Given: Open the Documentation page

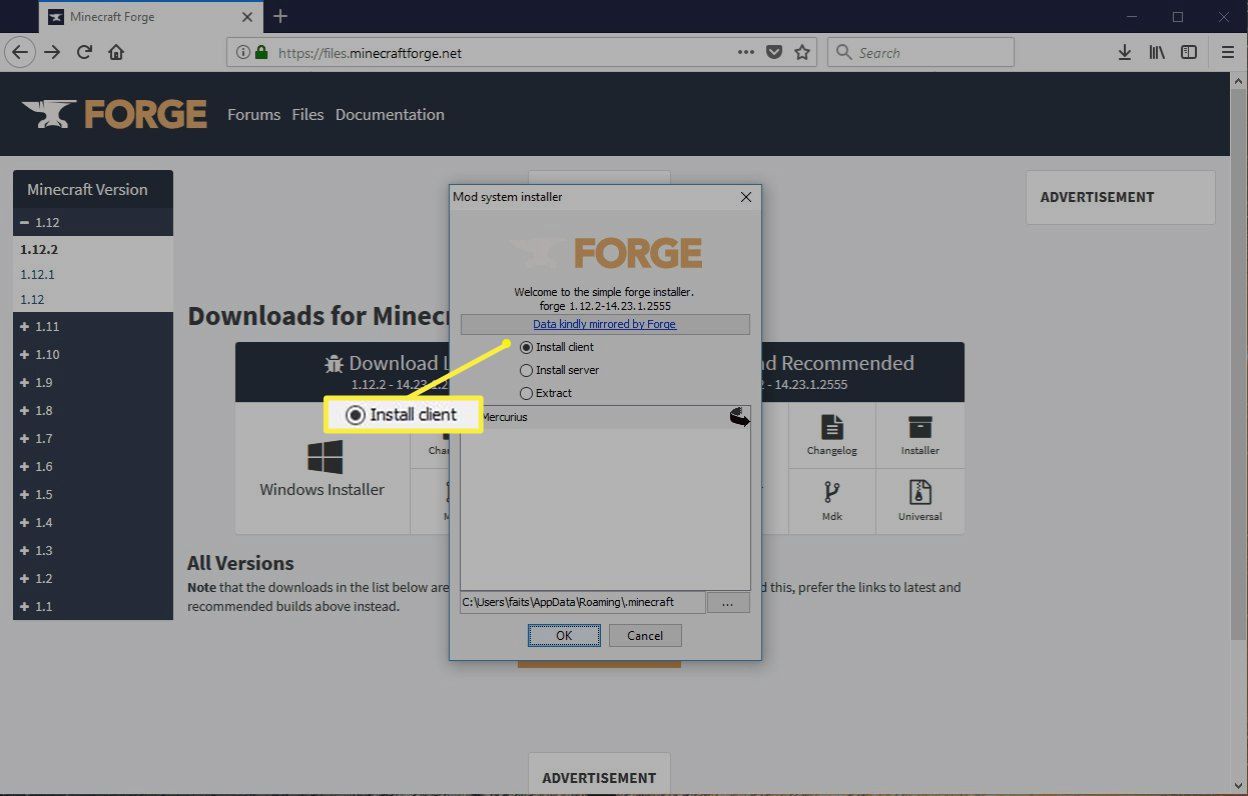Looking at the screenshot, I should [390, 114].
